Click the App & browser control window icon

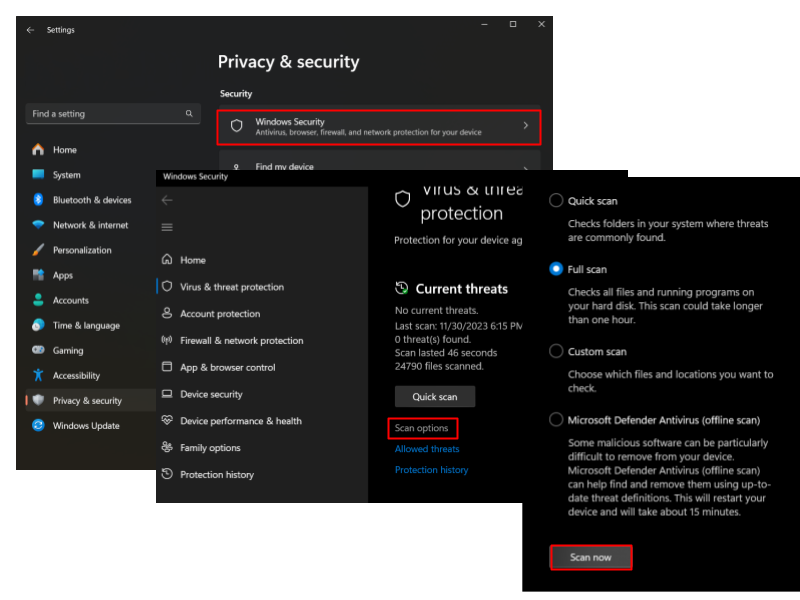tap(167, 366)
